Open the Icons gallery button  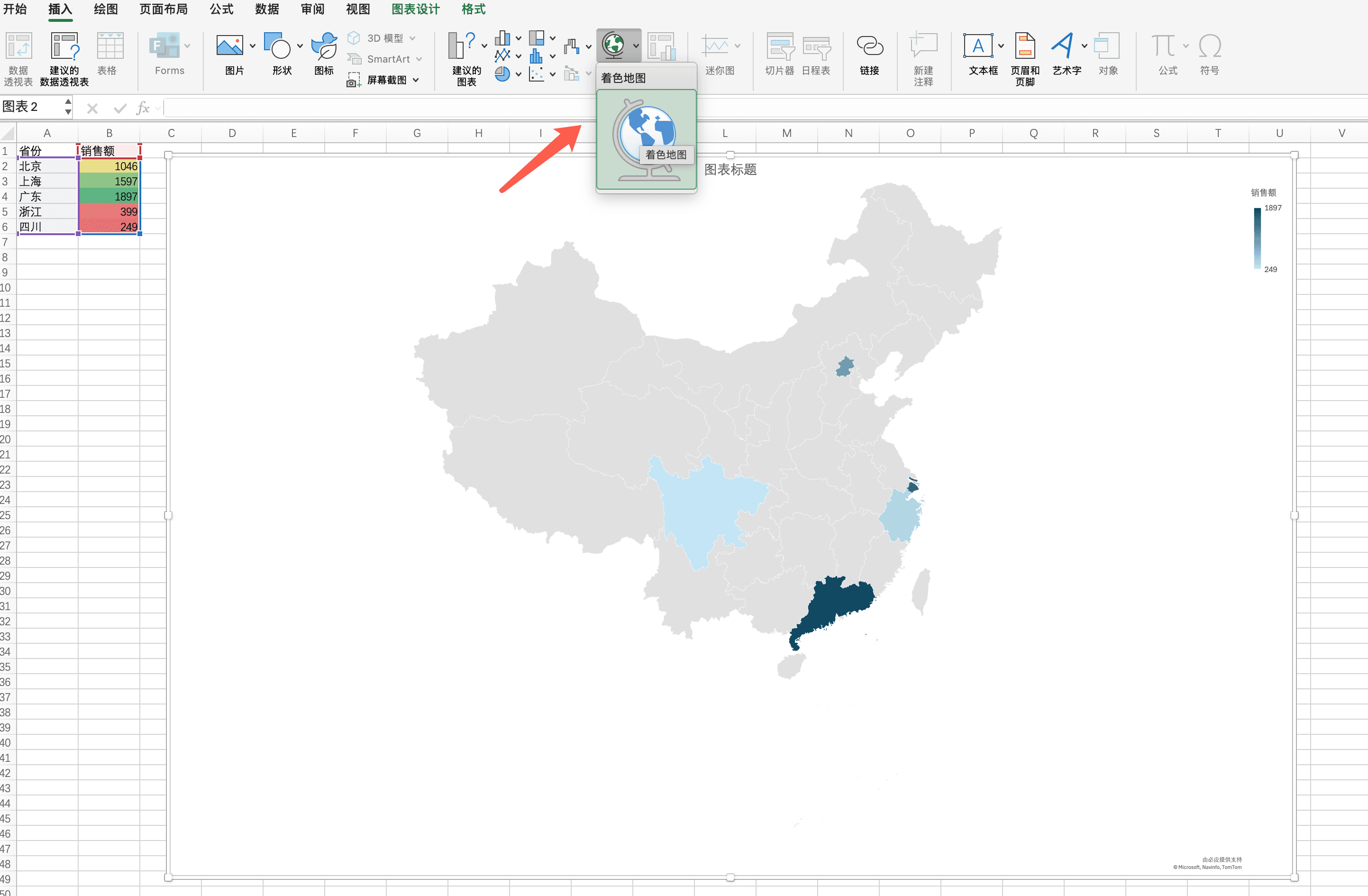324,46
